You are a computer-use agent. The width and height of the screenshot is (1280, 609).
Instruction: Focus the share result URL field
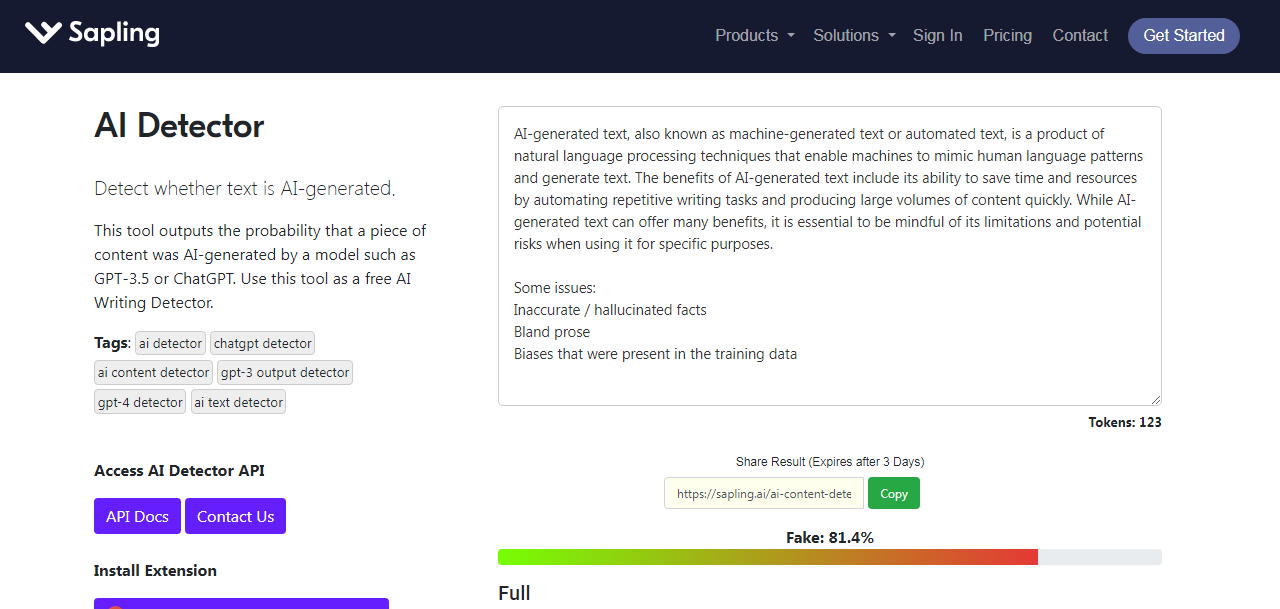pos(763,493)
